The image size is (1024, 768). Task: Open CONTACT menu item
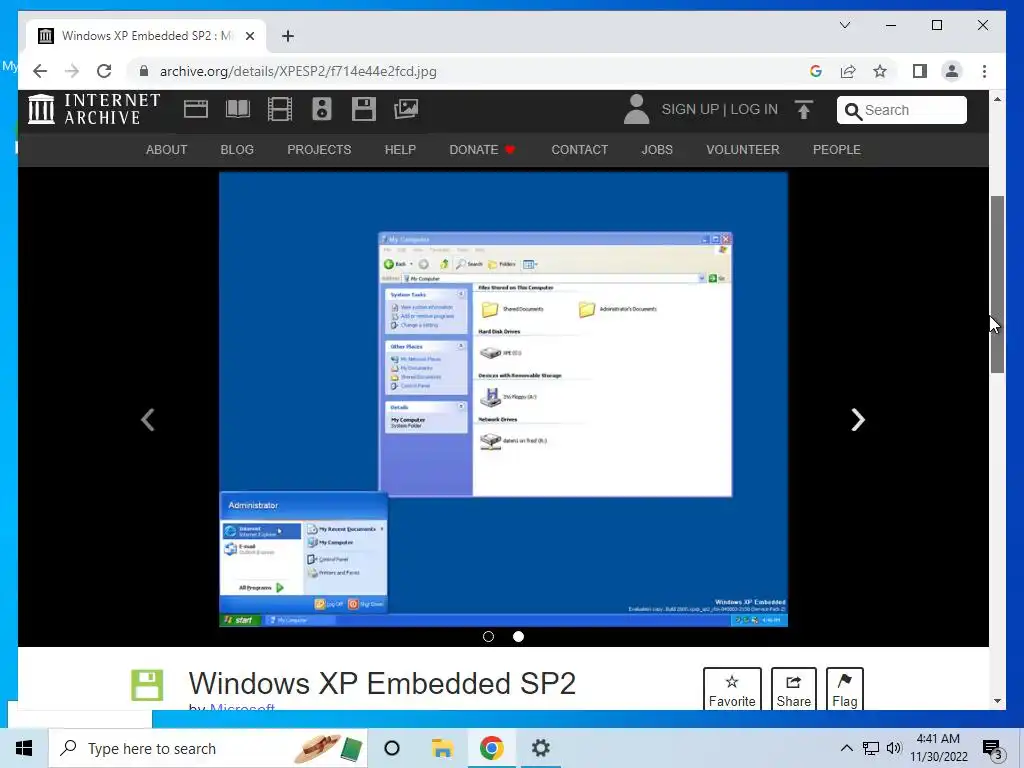579,150
